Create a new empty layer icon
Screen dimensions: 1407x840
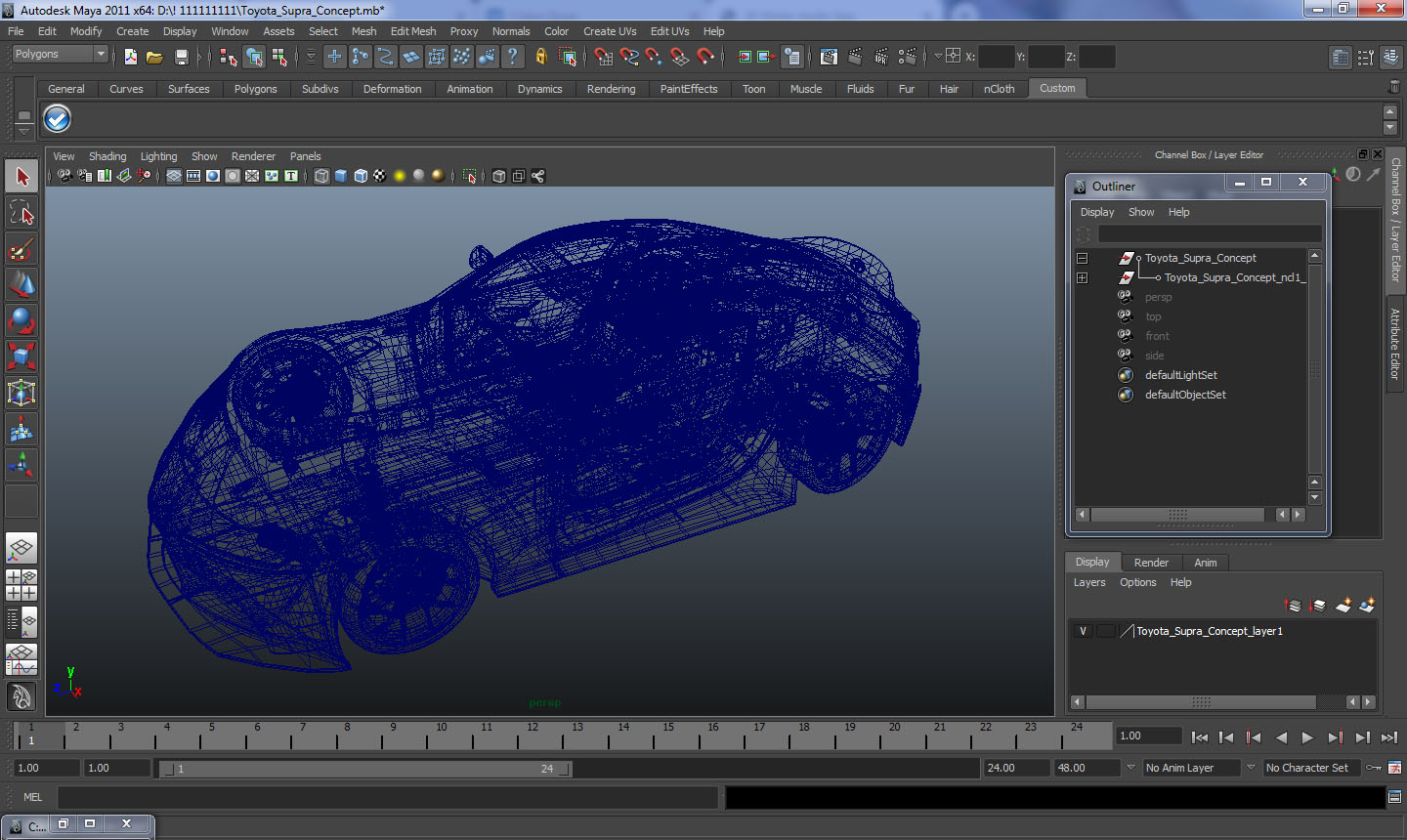[x=1343, y=606]
